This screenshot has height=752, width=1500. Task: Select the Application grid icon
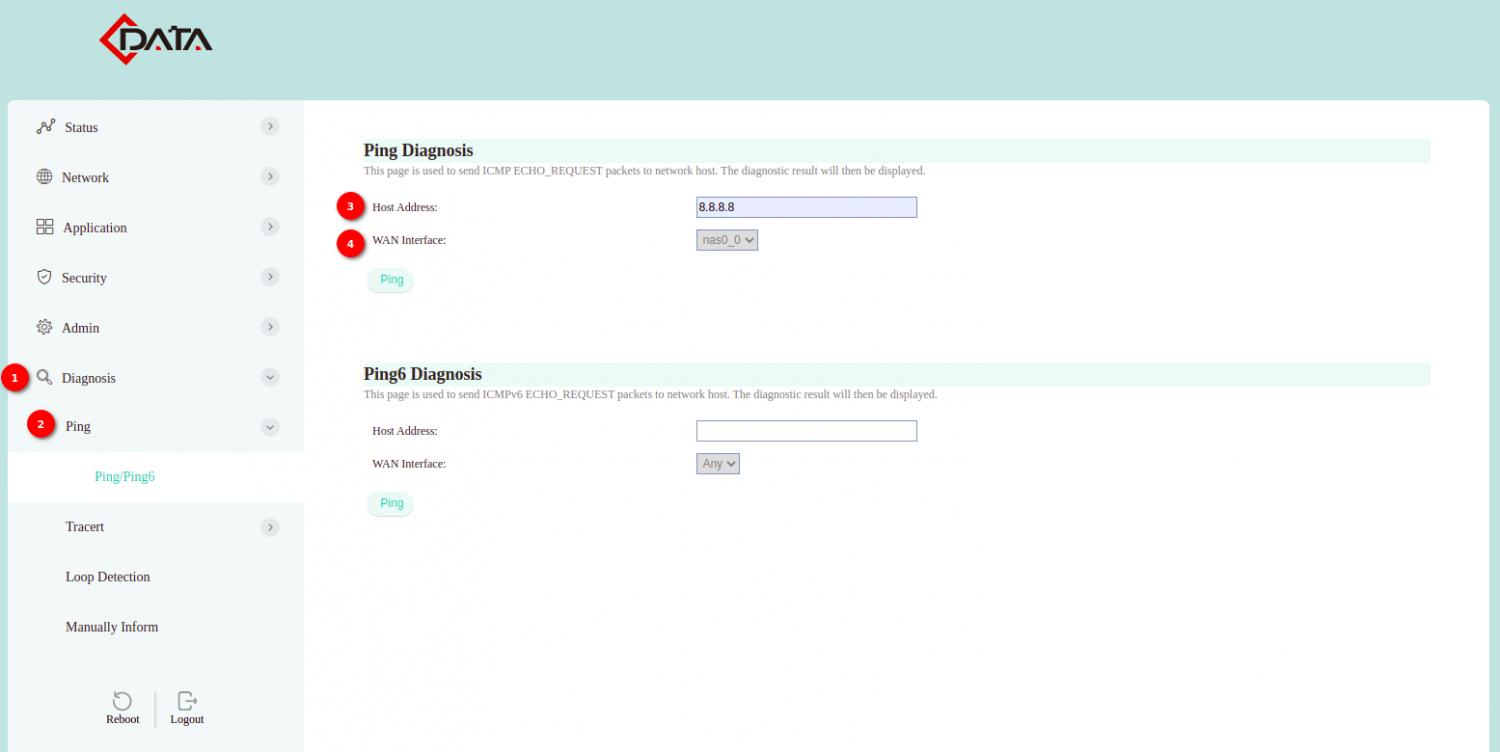[x=45, y=227]
